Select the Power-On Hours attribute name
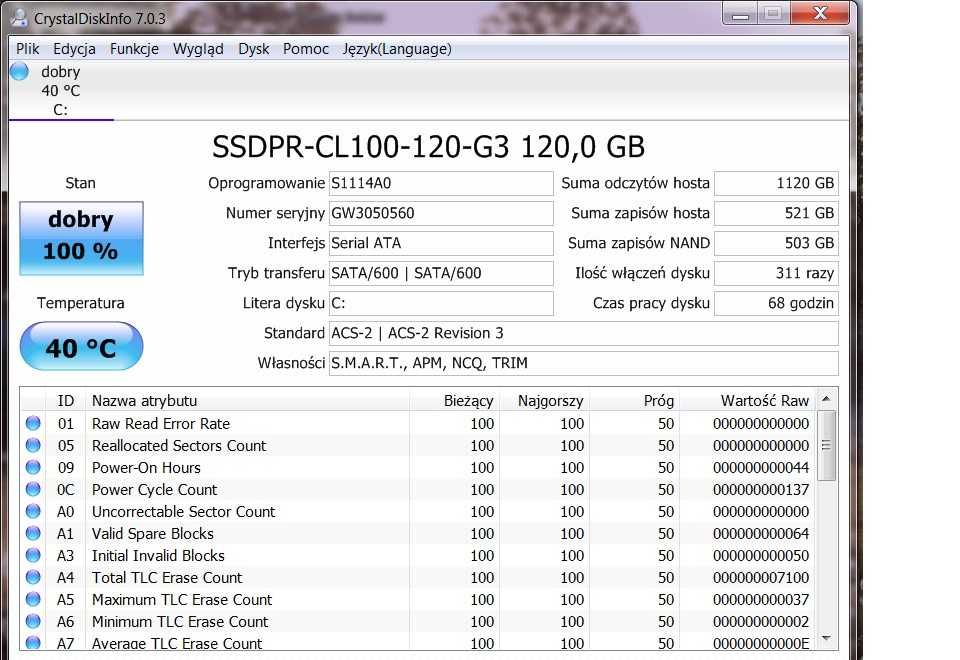Image resolution: width=960 pixels, height=660 pixels. coord(146,468)
